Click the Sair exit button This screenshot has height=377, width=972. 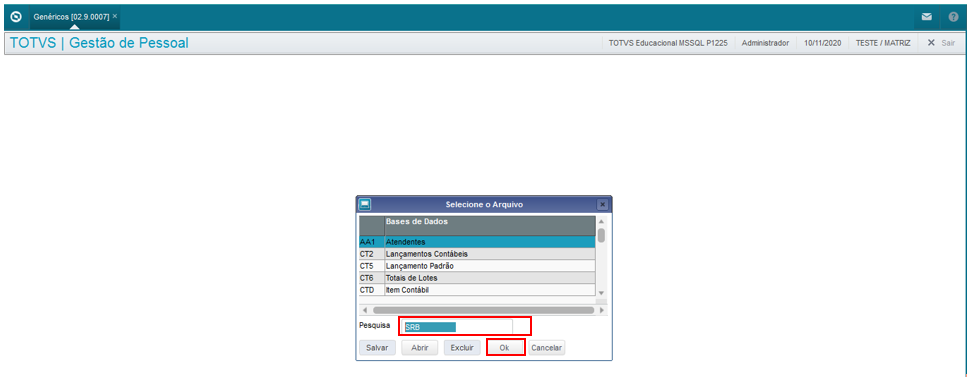(x=941, y=43)
